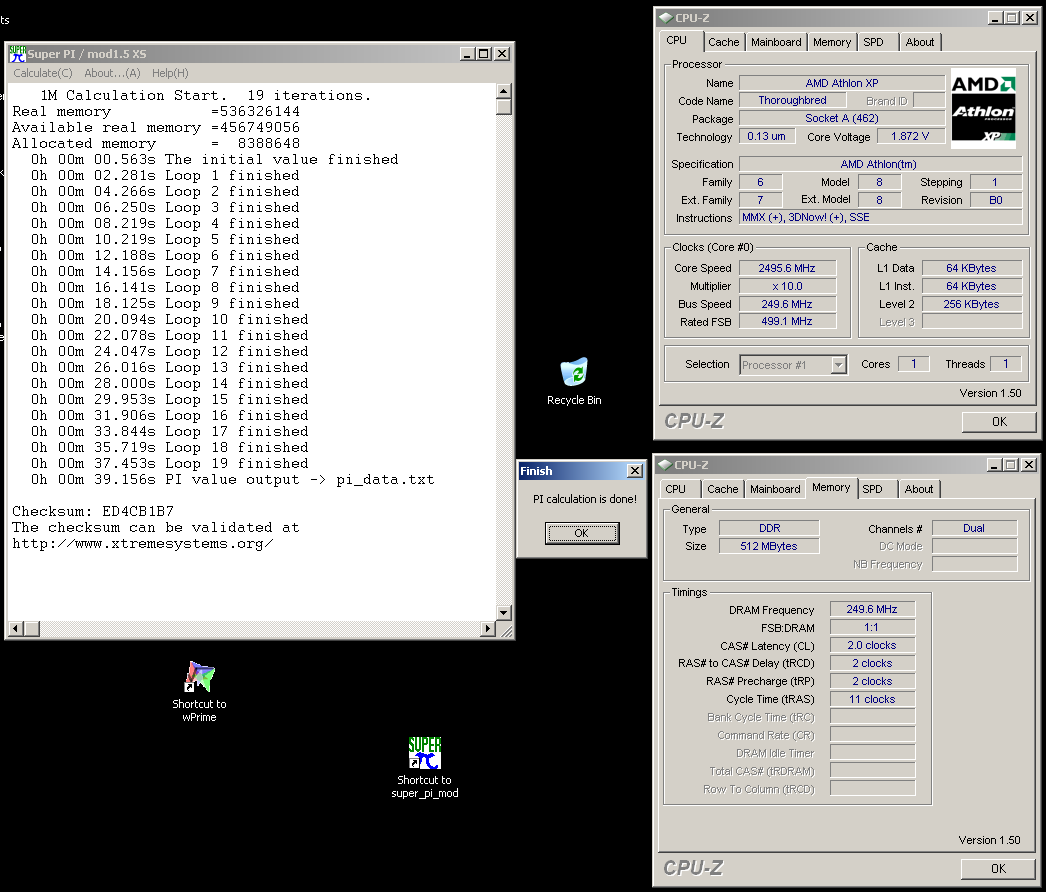Image resolution: width=1046 pixels, height=892 pixels.
Task: Minimize the lower CPU-Z window
Action: click(x=994, y=465)
